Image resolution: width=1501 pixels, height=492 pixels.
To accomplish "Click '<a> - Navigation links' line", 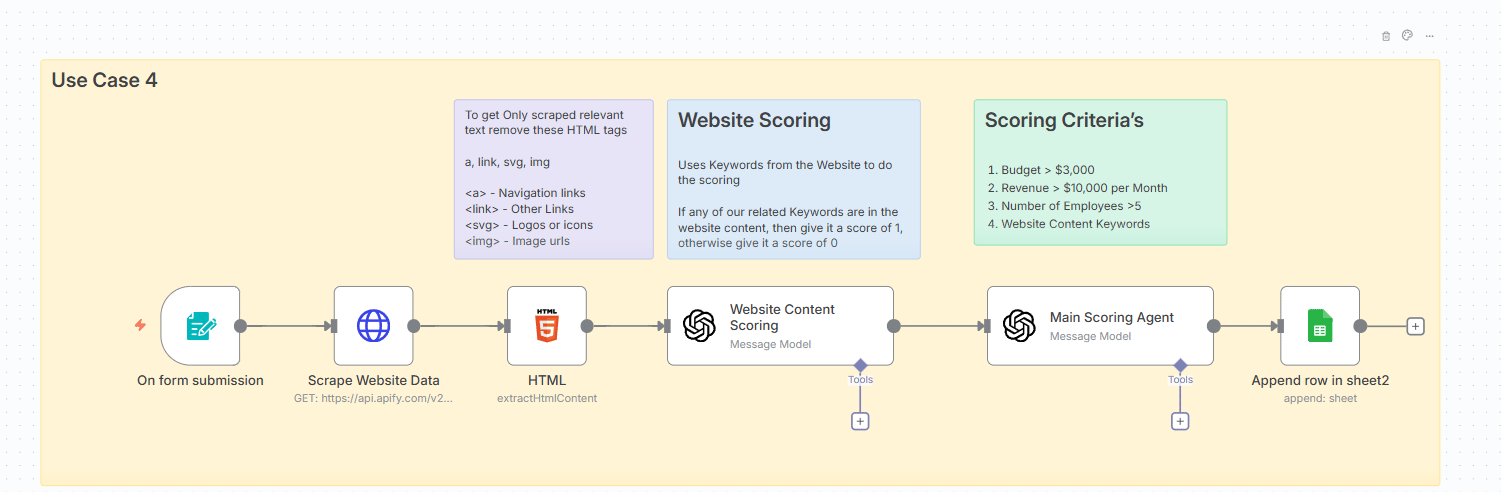I will pos(525,193).
